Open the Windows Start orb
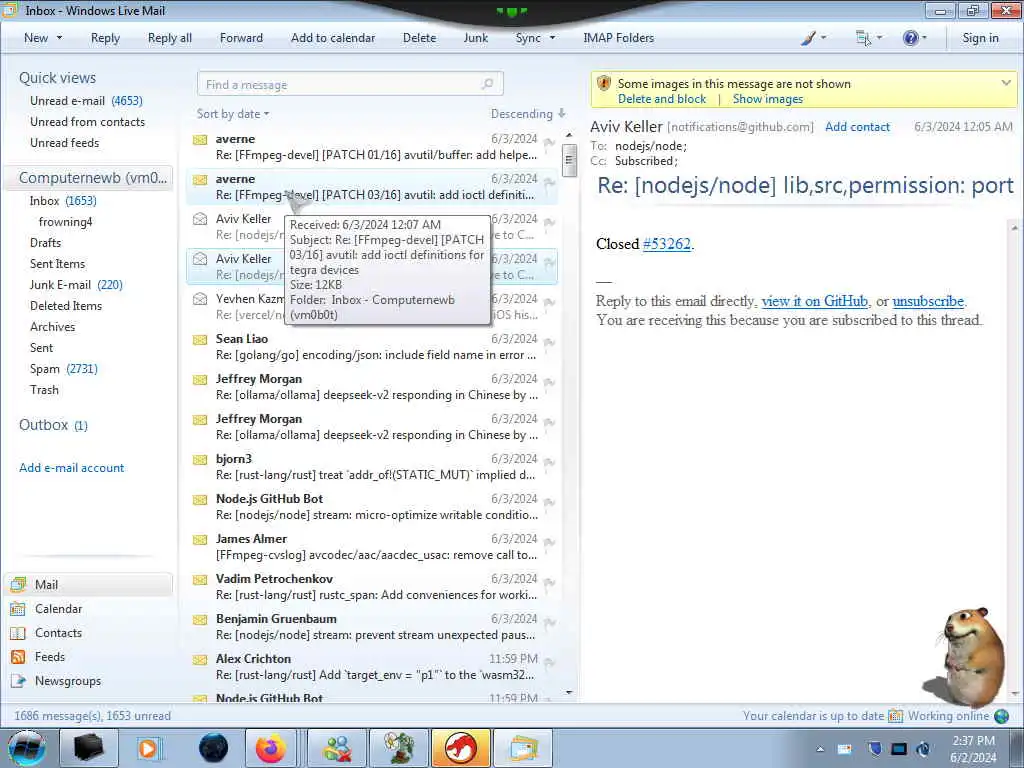Screen dimensions: 1024x768 tap(27, 748)
